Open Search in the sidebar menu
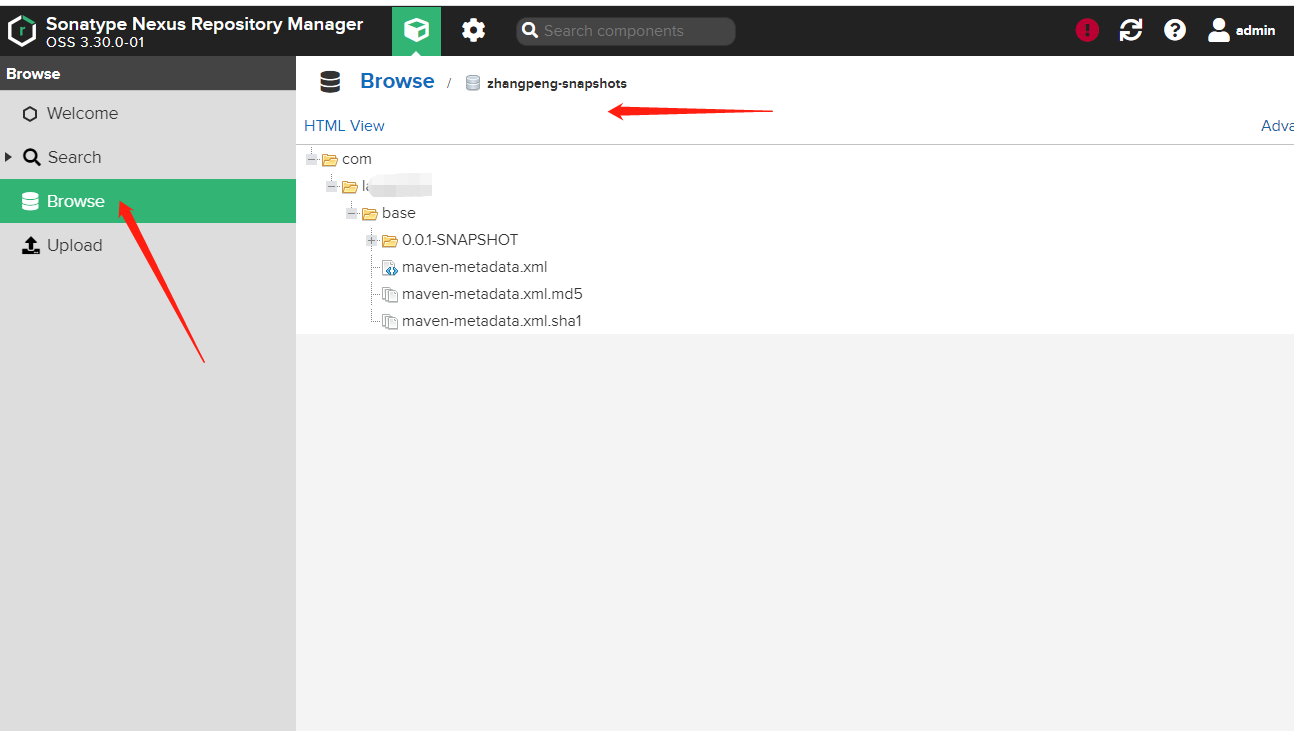The width and height of the screenshot is (1294, 731). point(148,157)
